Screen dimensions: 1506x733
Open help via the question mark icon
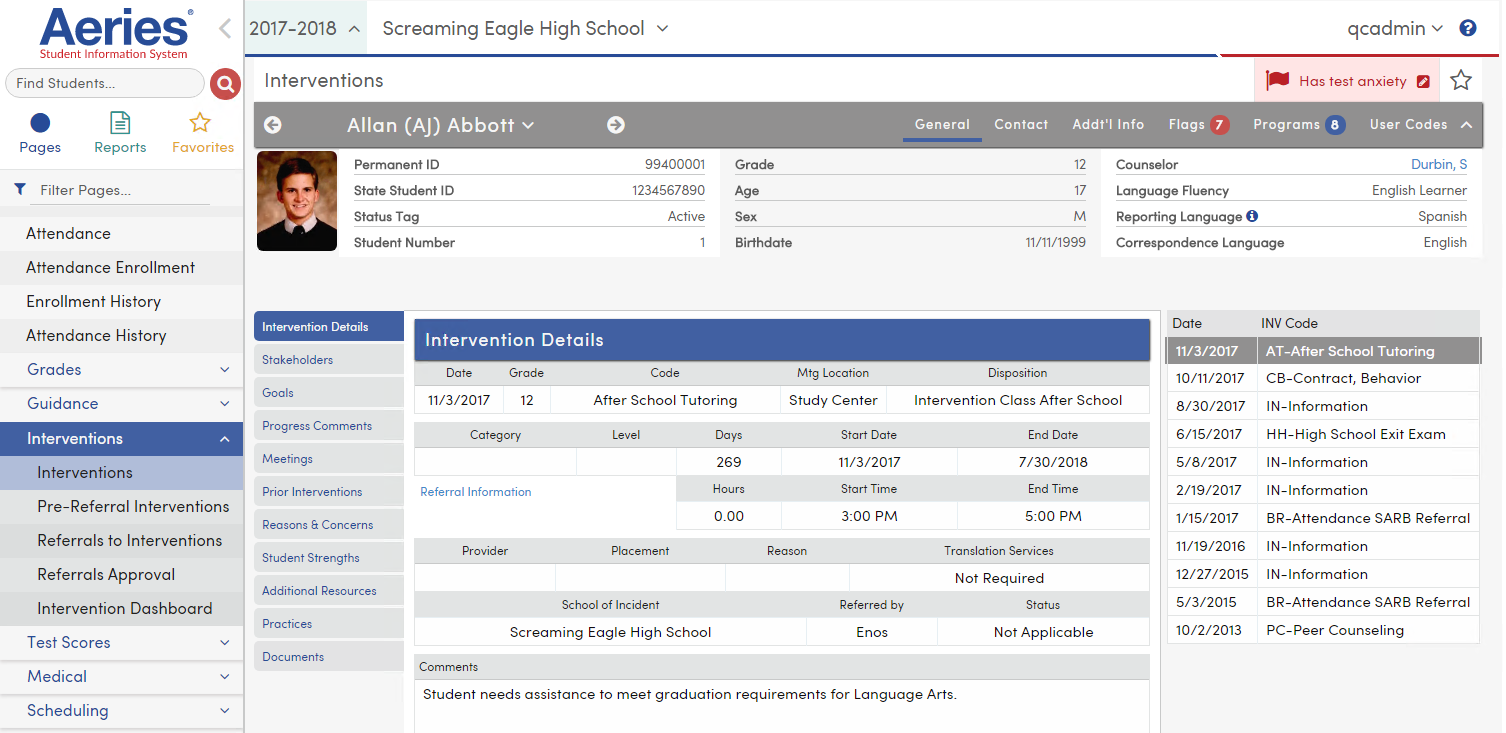tap(1468, 28)
